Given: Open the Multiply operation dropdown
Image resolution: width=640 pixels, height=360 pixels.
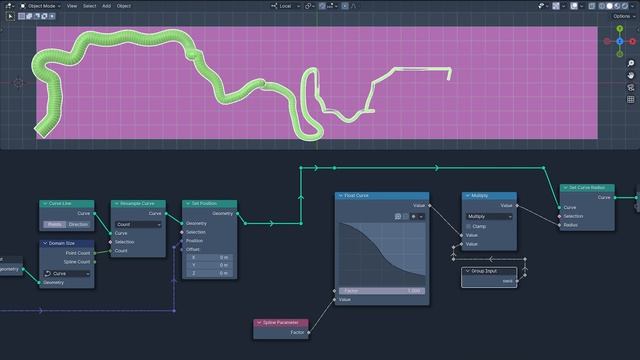Looking at the screenshot, I should click(x=489, y=216).
